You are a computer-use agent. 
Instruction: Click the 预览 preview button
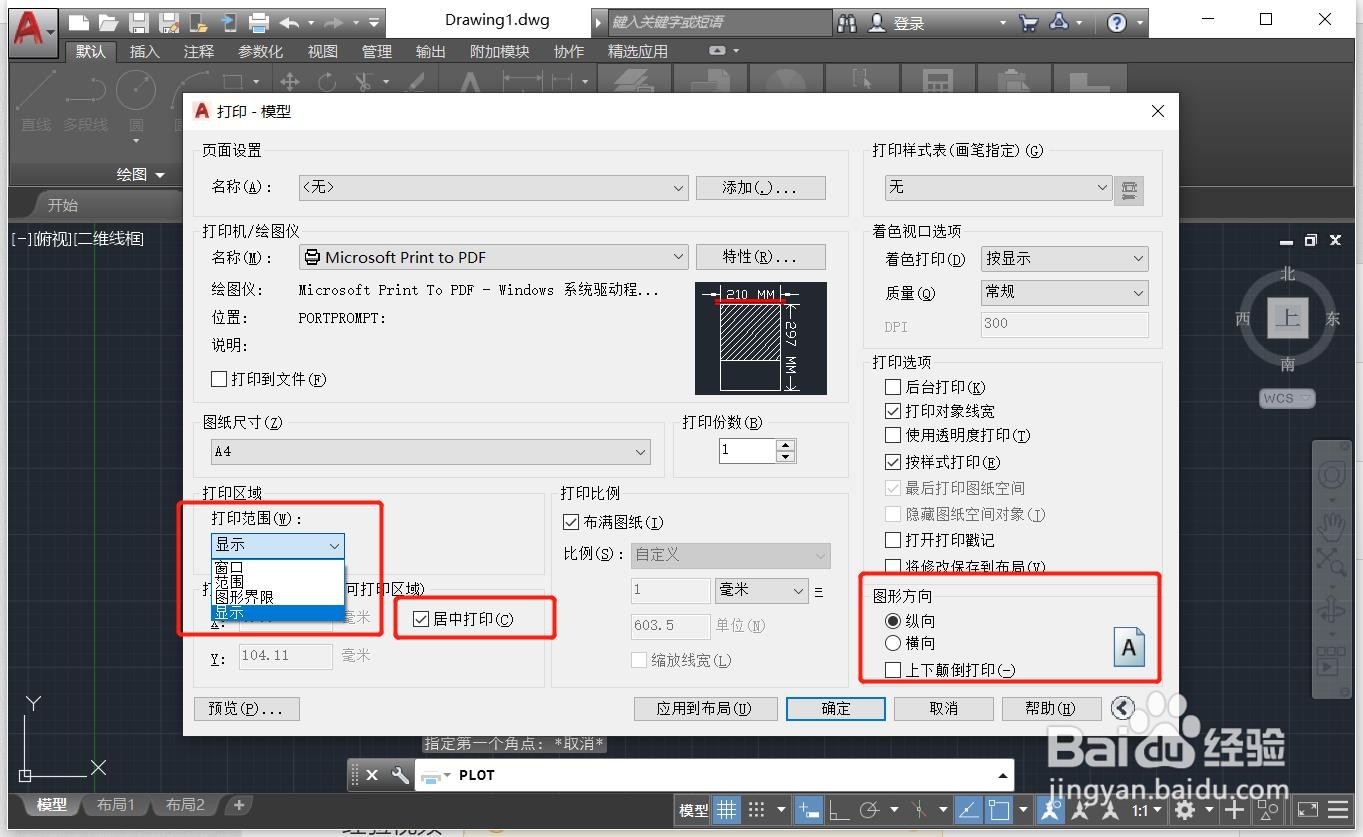246,708
